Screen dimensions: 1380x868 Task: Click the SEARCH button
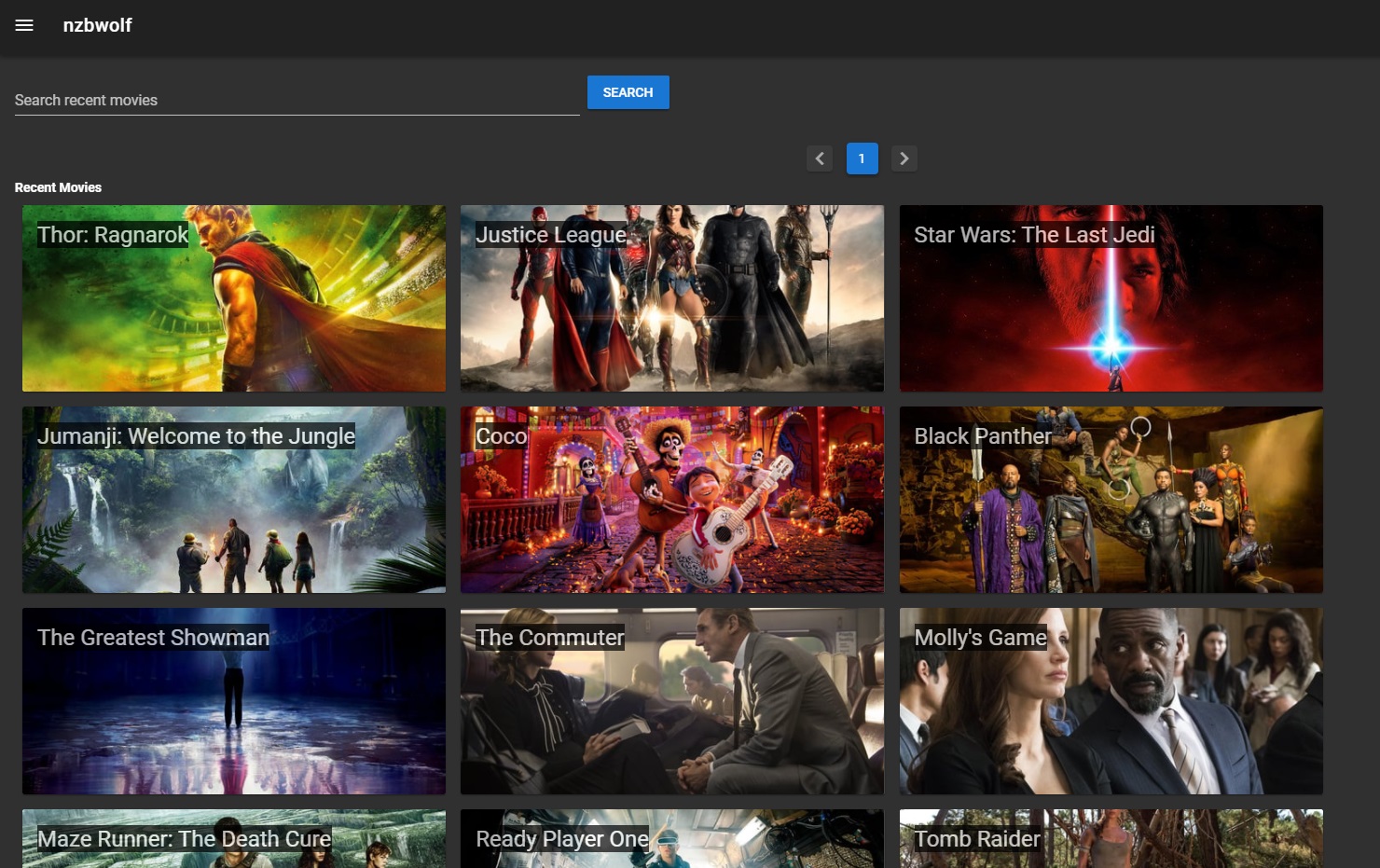(628, 92)
